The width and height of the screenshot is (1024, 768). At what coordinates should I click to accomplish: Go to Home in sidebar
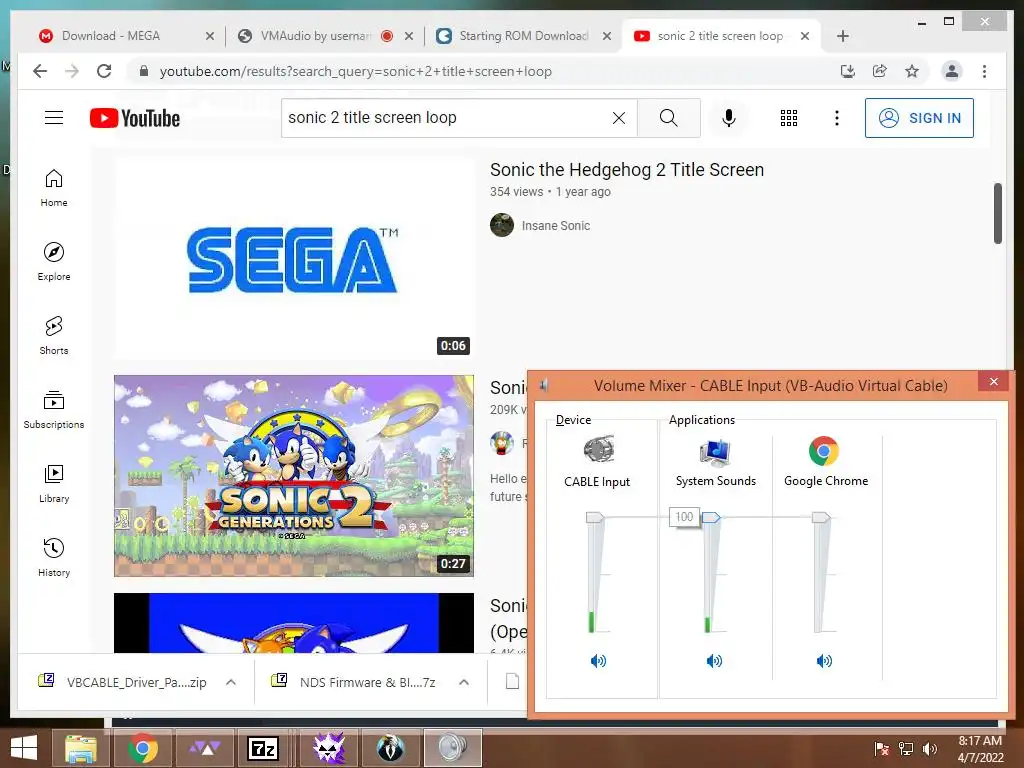[54, 188]
